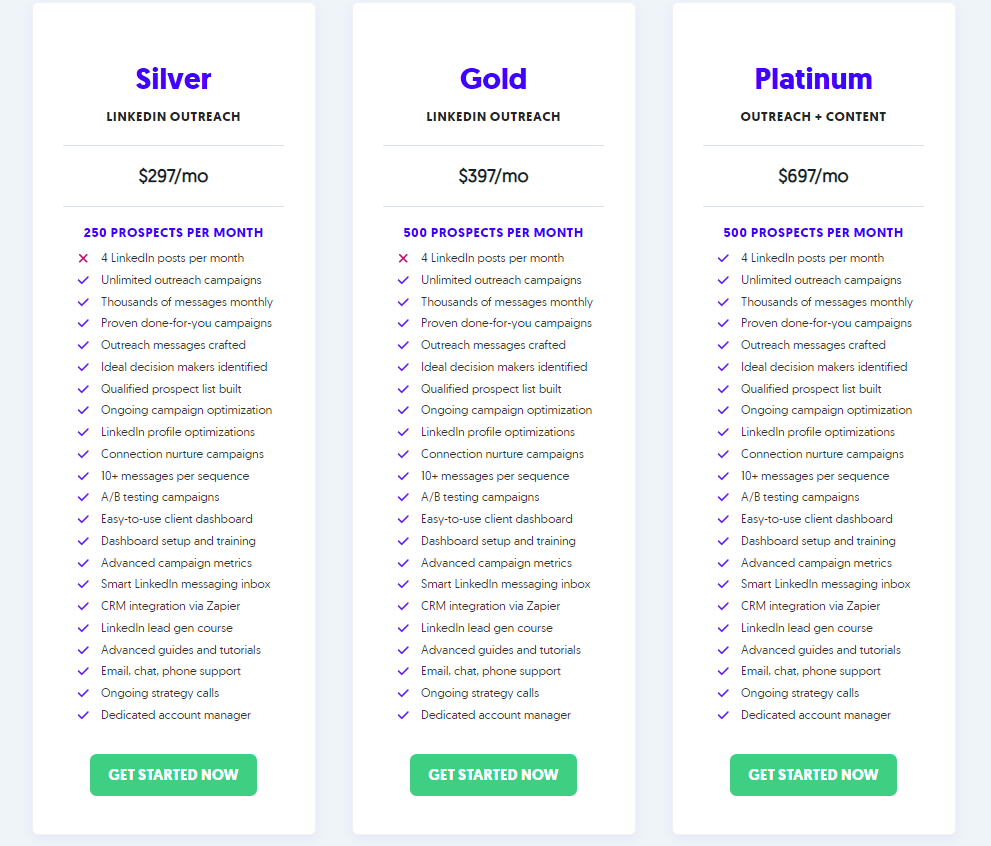Expand the Gold plan's 500 prospects per month section

tap(493, 232)
